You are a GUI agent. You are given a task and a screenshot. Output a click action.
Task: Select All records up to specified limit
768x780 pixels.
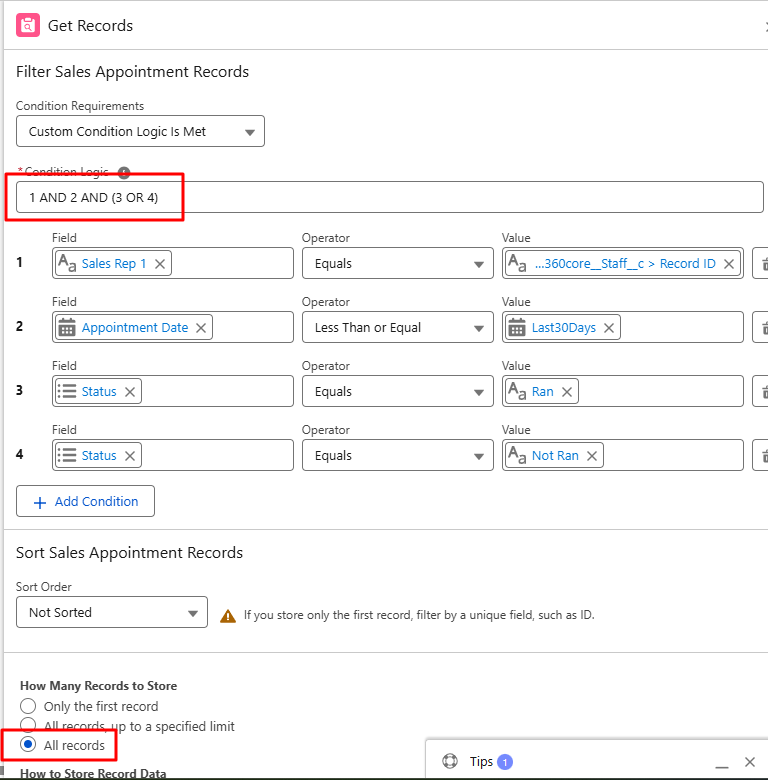click(x=28, y=724)
